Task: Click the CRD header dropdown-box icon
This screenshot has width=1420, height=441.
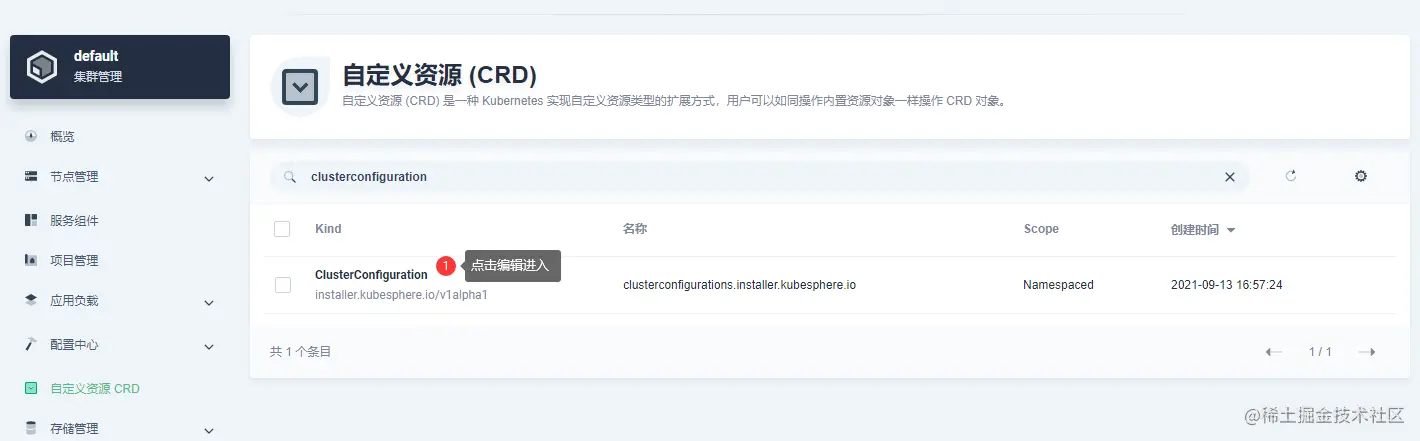Action: [x=301, y=86]
